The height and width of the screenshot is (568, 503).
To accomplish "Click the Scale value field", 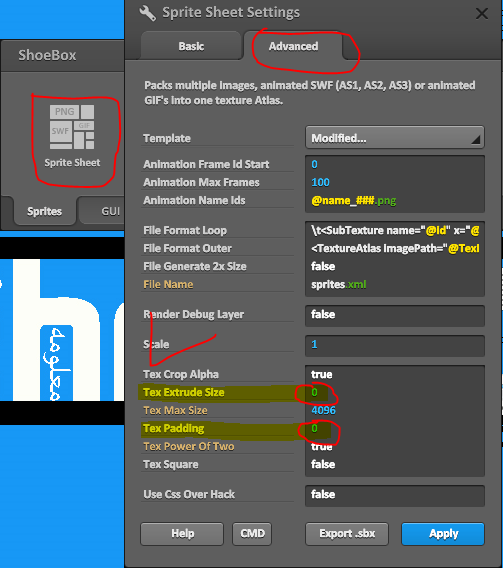I will click(395, 345).
